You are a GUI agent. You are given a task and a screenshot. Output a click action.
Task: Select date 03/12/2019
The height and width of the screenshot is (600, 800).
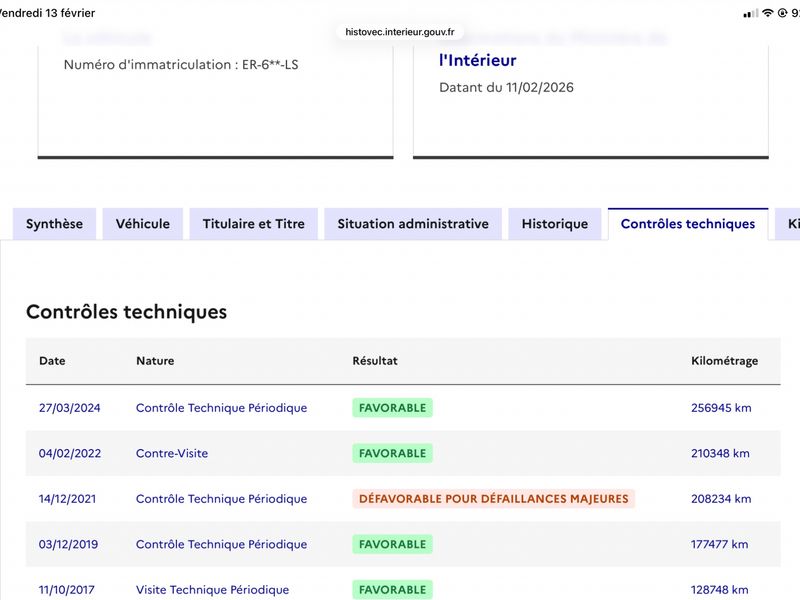point(68,544)
